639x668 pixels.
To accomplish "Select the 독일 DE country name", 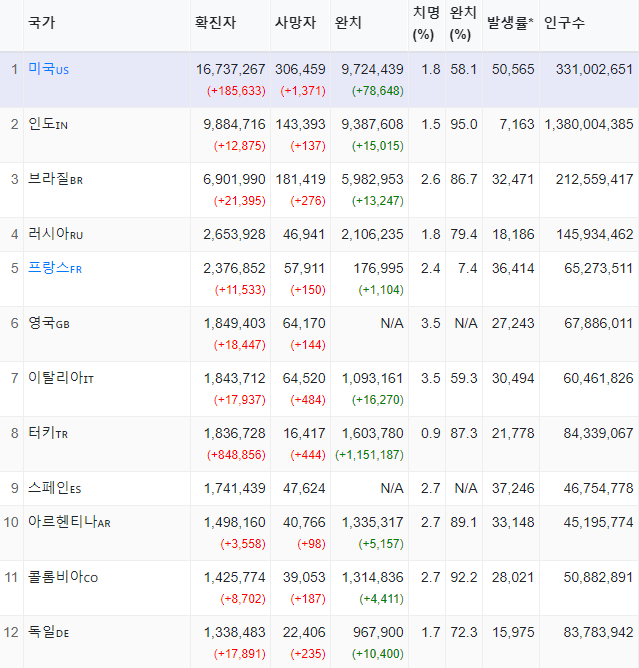I will point(49,632).
